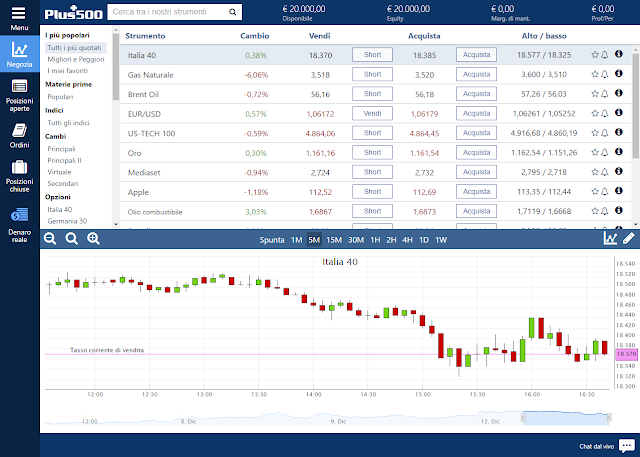640x457 pixels.
Task: Open the live chat speech bubble
Action: pos(627,446)
